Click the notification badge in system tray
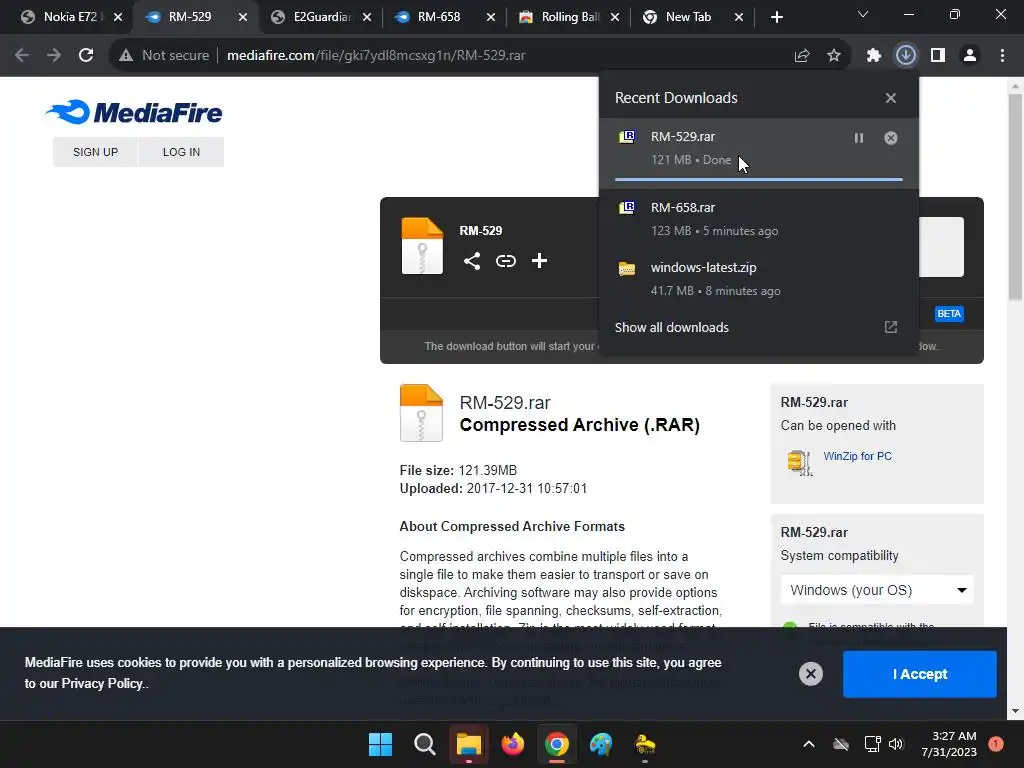The width and height of the screenshot is (1024, 768). point(996,744)
